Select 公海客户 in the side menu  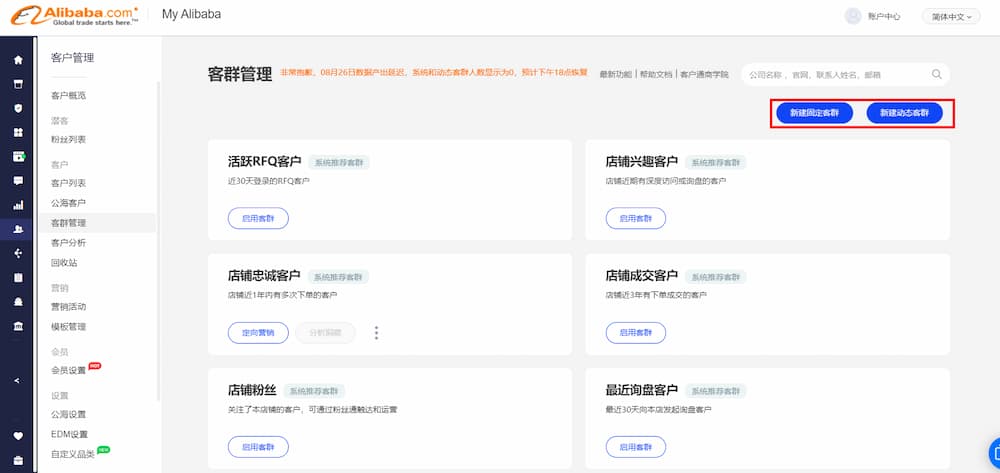tap(68, 203)
